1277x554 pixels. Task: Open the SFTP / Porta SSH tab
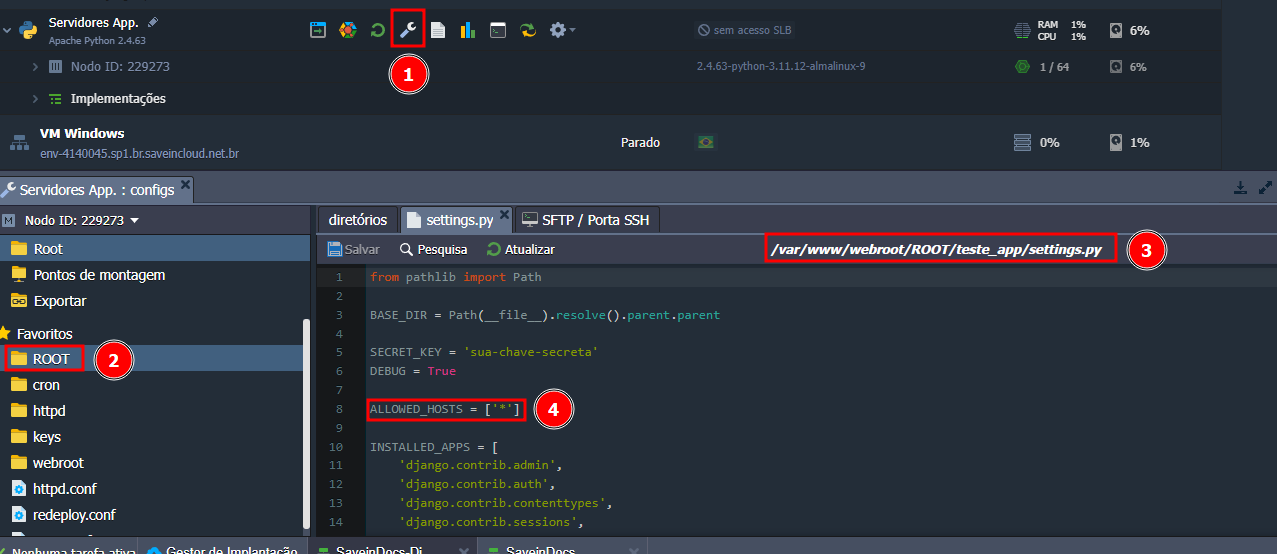pyautogui.click(x=587, y=220)
